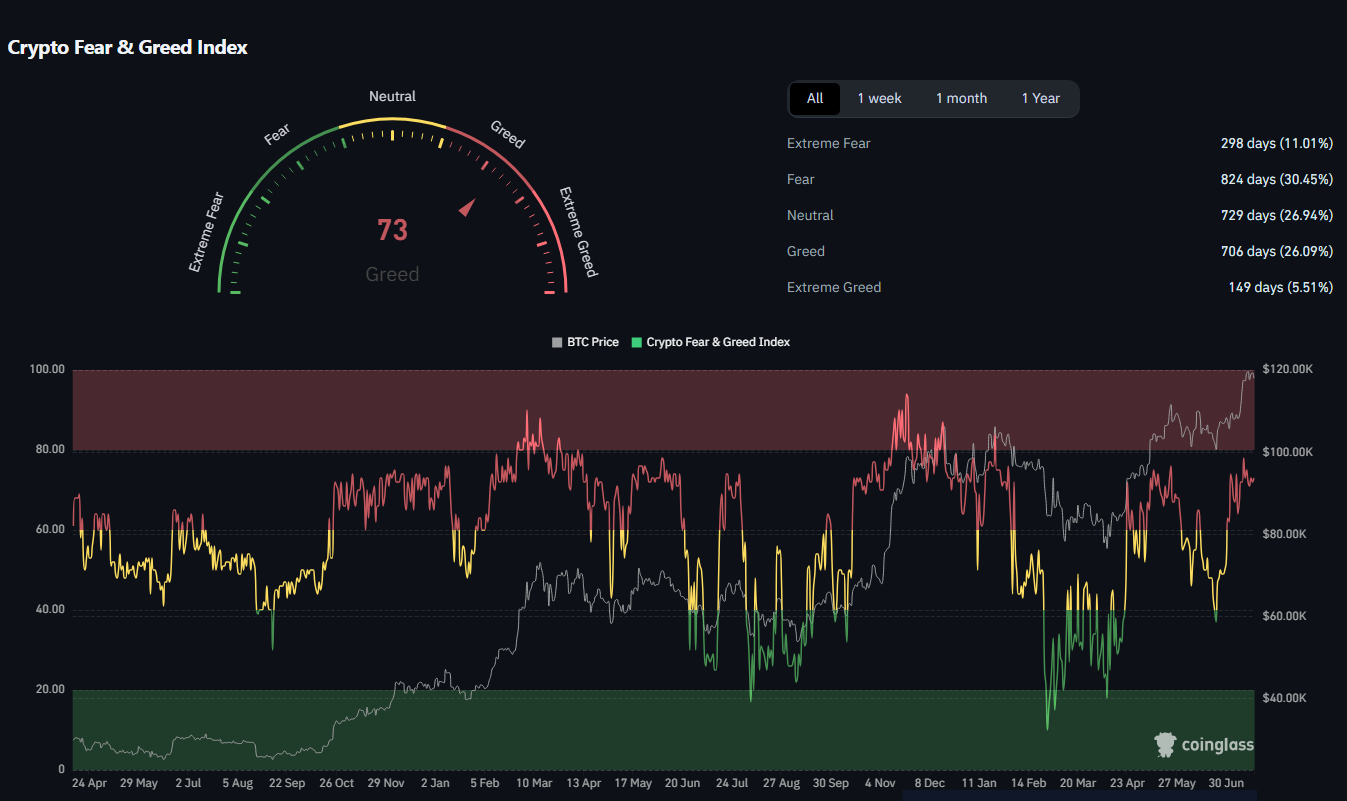Click the 100.00 y-axis label
1347x801 pixels.
coord(48,370)
